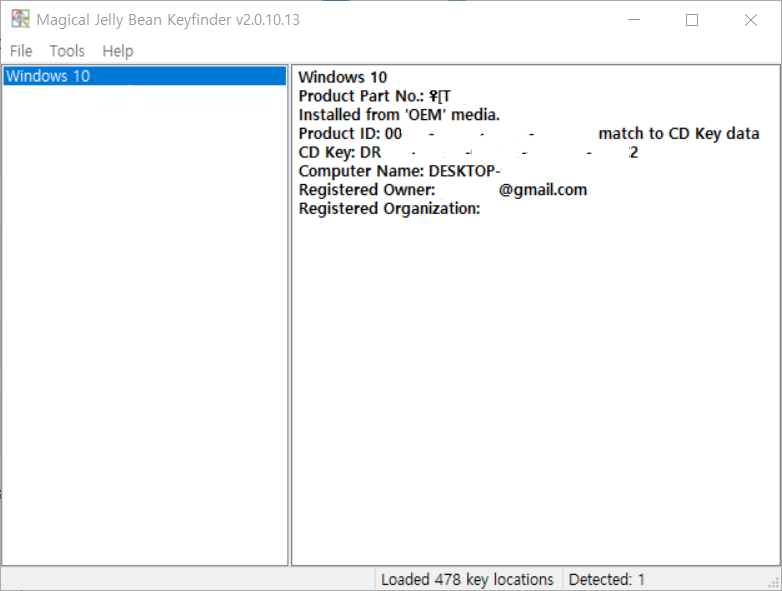782x591 pixels.
Task: Click the Installed from 'OEM' media line
Action: [399, 115]
